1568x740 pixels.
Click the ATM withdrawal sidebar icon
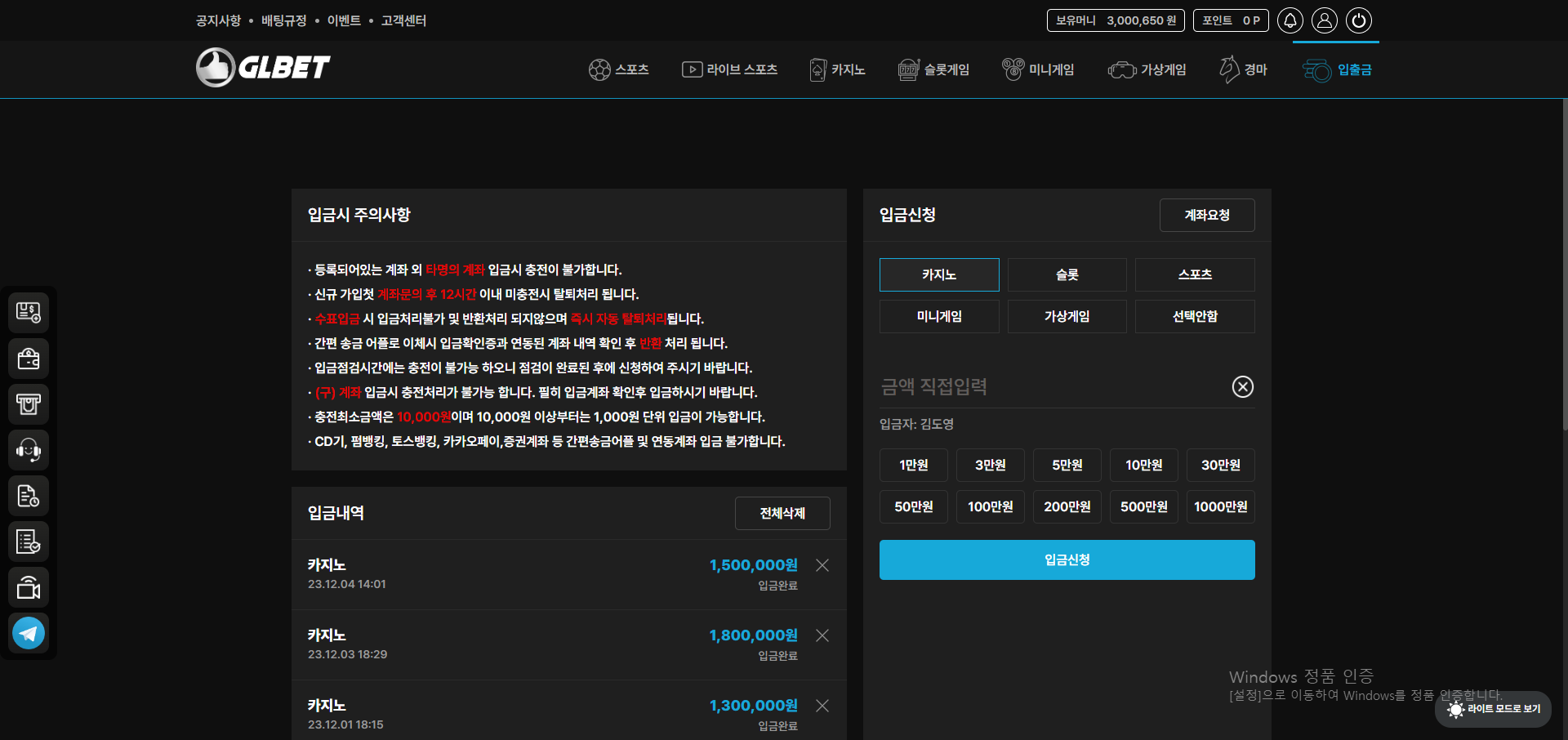[29, 404]
